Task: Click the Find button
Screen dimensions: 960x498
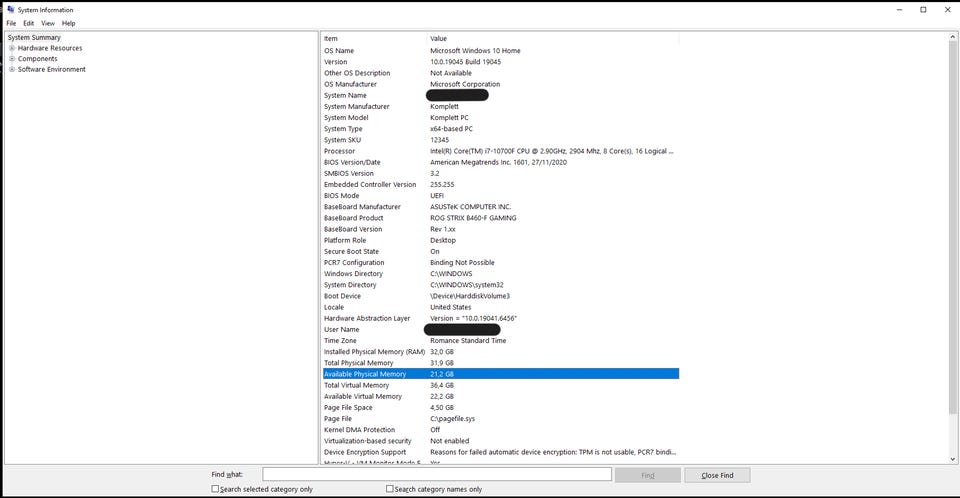Action: tap(648, 475)
